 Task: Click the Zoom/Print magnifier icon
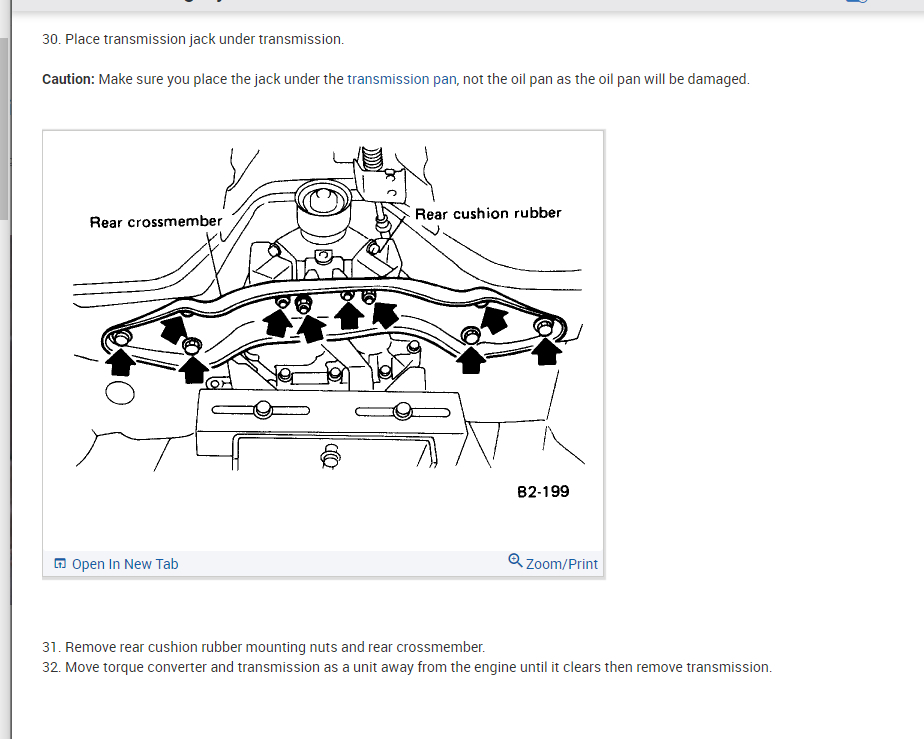[x=515, y=560]
